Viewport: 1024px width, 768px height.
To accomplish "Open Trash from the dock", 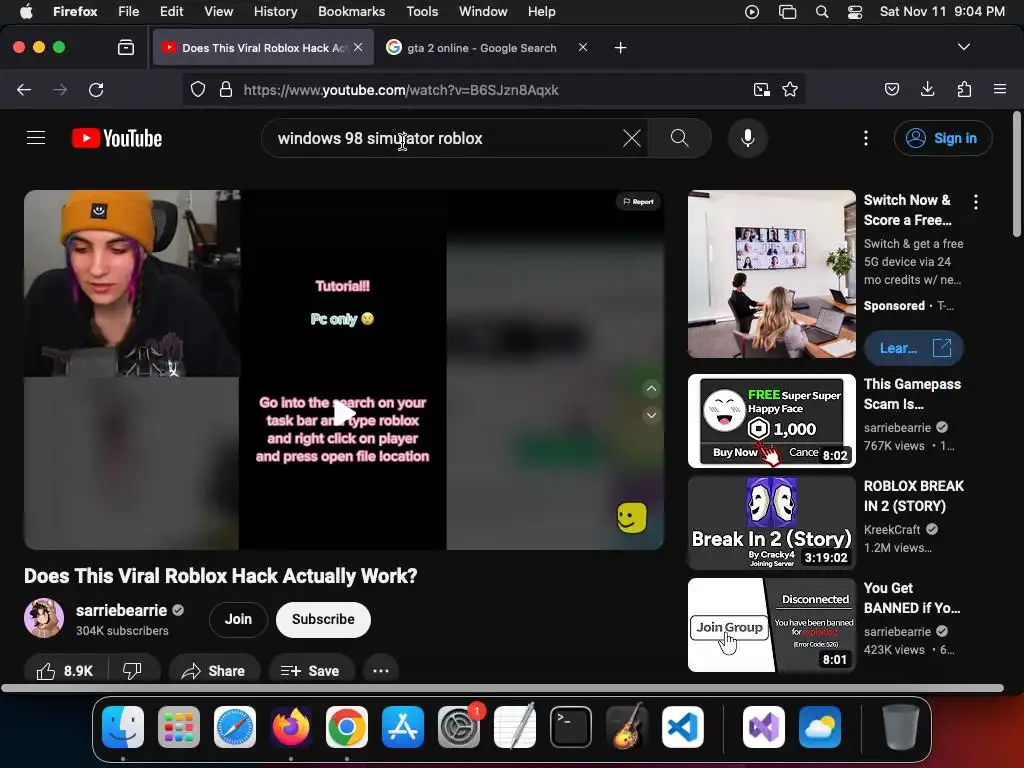I will pyautogui.click(x=901, y=727).
